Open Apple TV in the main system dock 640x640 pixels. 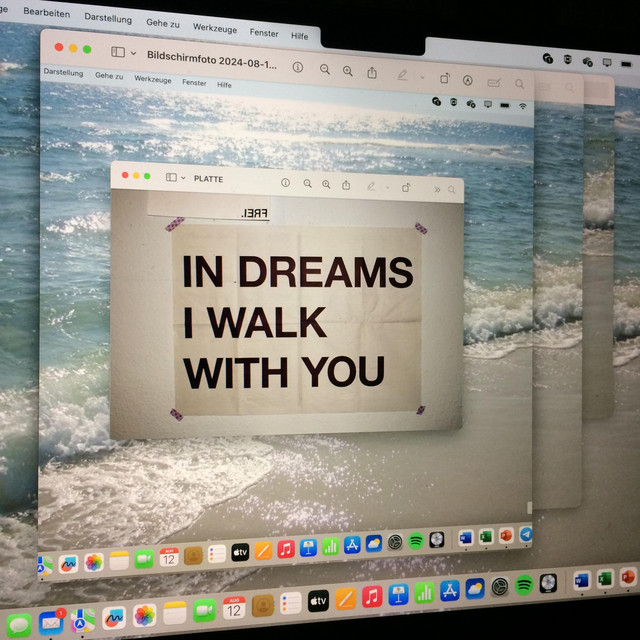[x=318, y=601]
